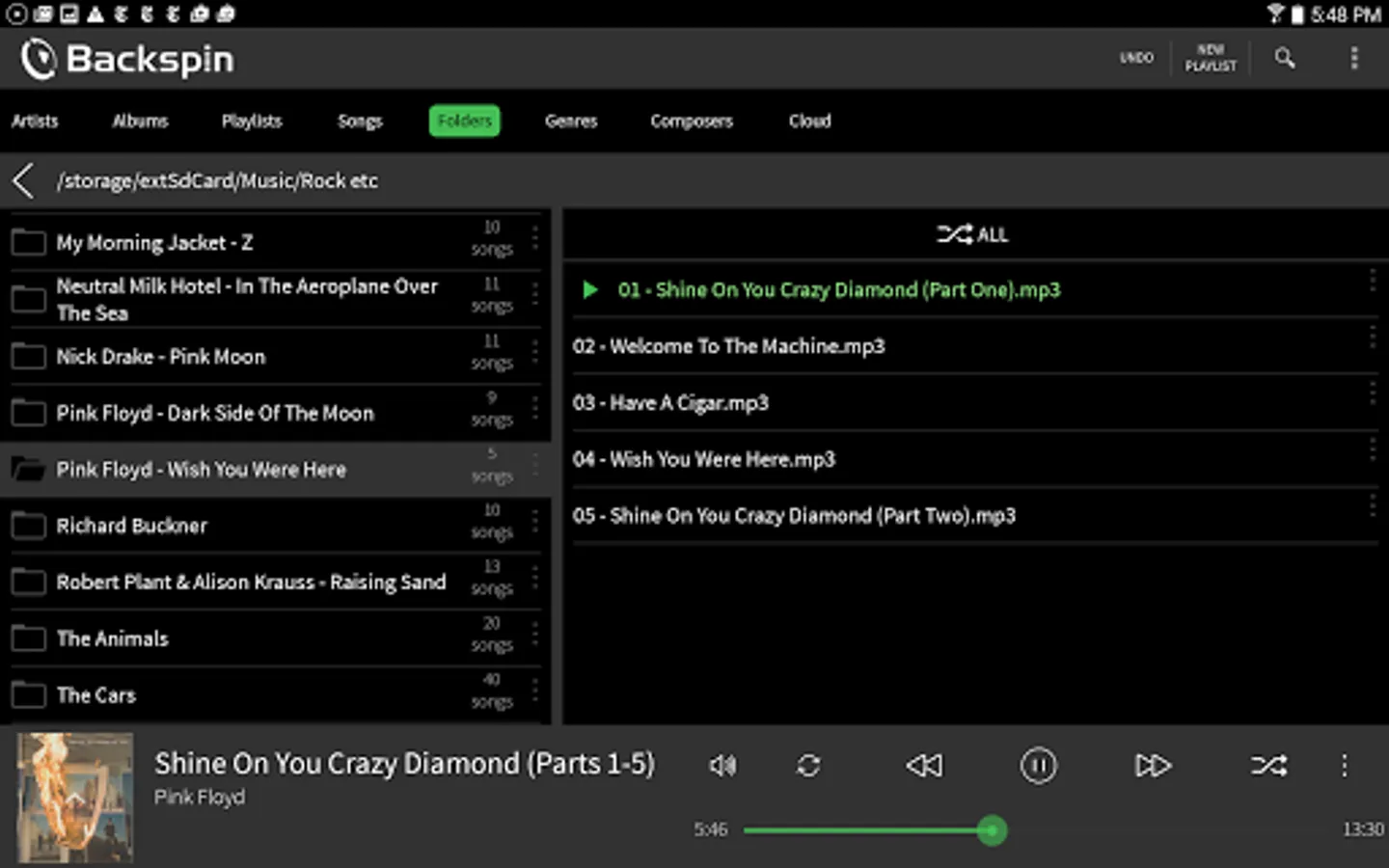The width and height of the screenshot is (1389, 868).
Task: Tap the 5:48 PM status bar clock
Action: pyautogui.click(x=1346, y=14)
